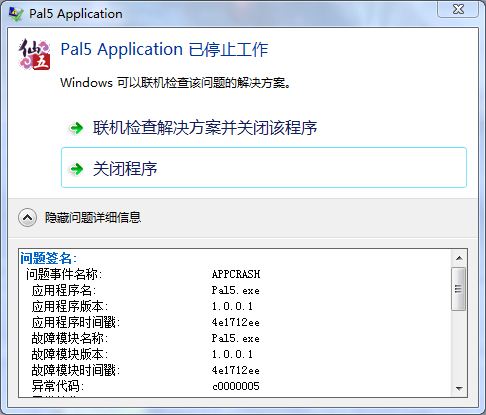
Task: Click the details scrollbar thumb
Action: tap(459, 289)
